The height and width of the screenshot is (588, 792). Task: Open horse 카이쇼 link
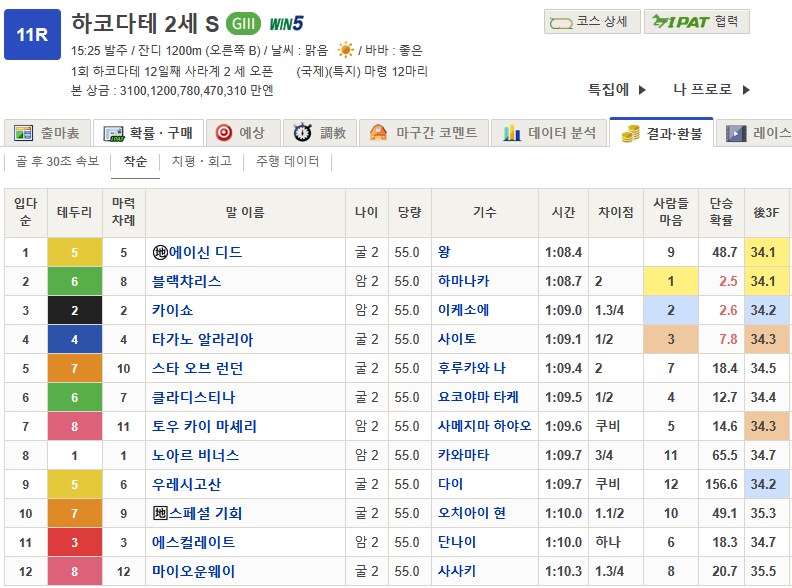173,310
